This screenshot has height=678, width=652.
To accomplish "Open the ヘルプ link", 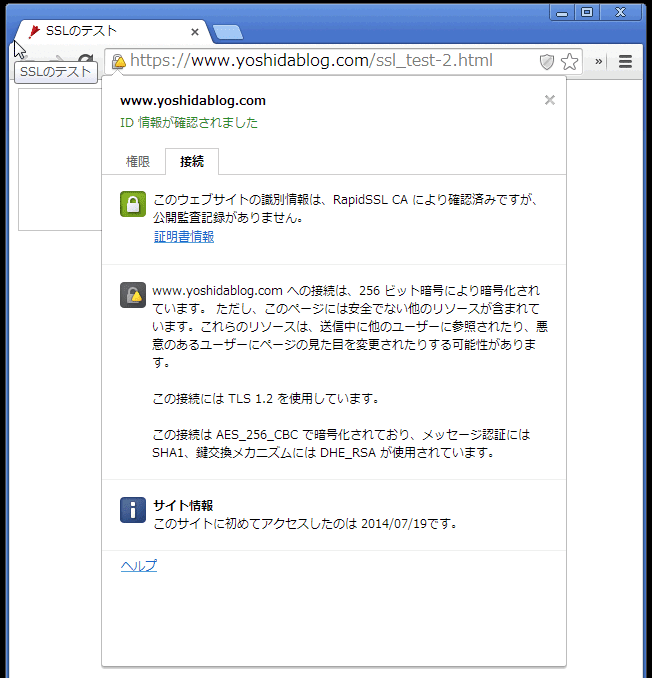I will point(139,566).
